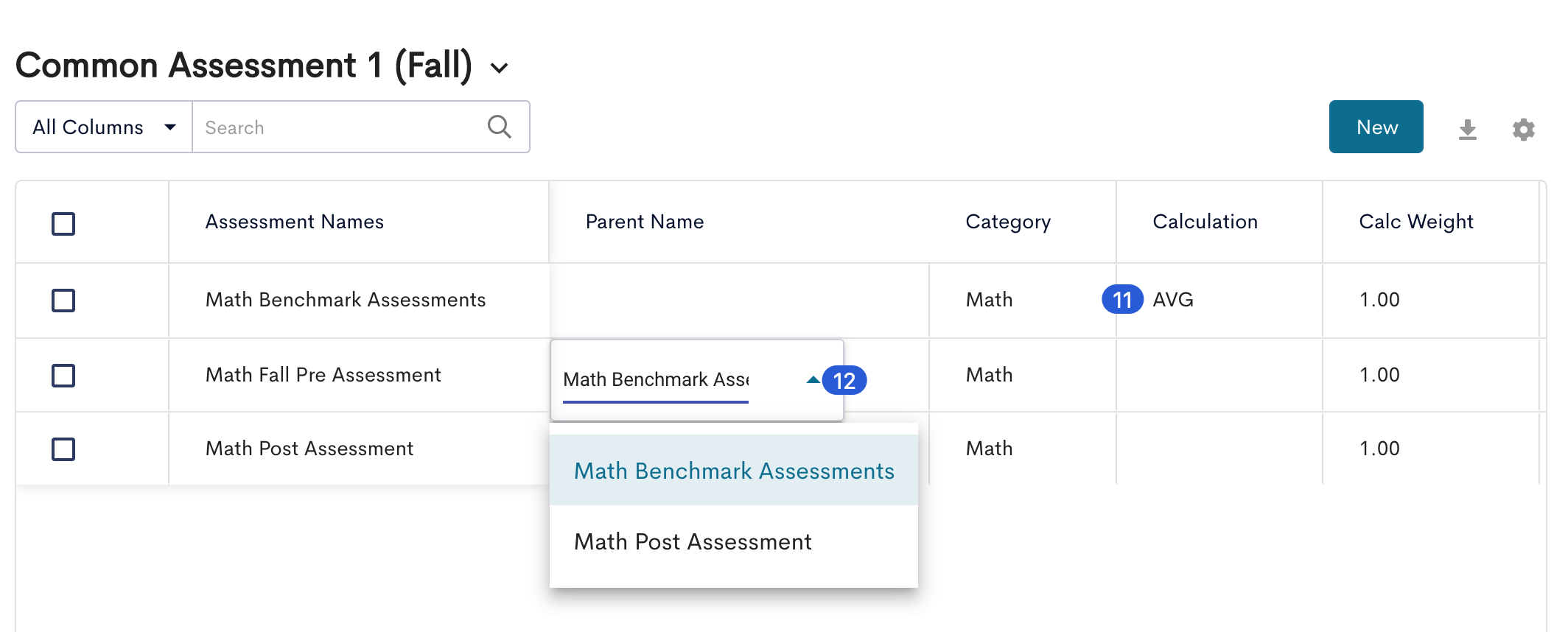
Task: Open the All Columns filter dropdown
Action: [x=104, y=127]
